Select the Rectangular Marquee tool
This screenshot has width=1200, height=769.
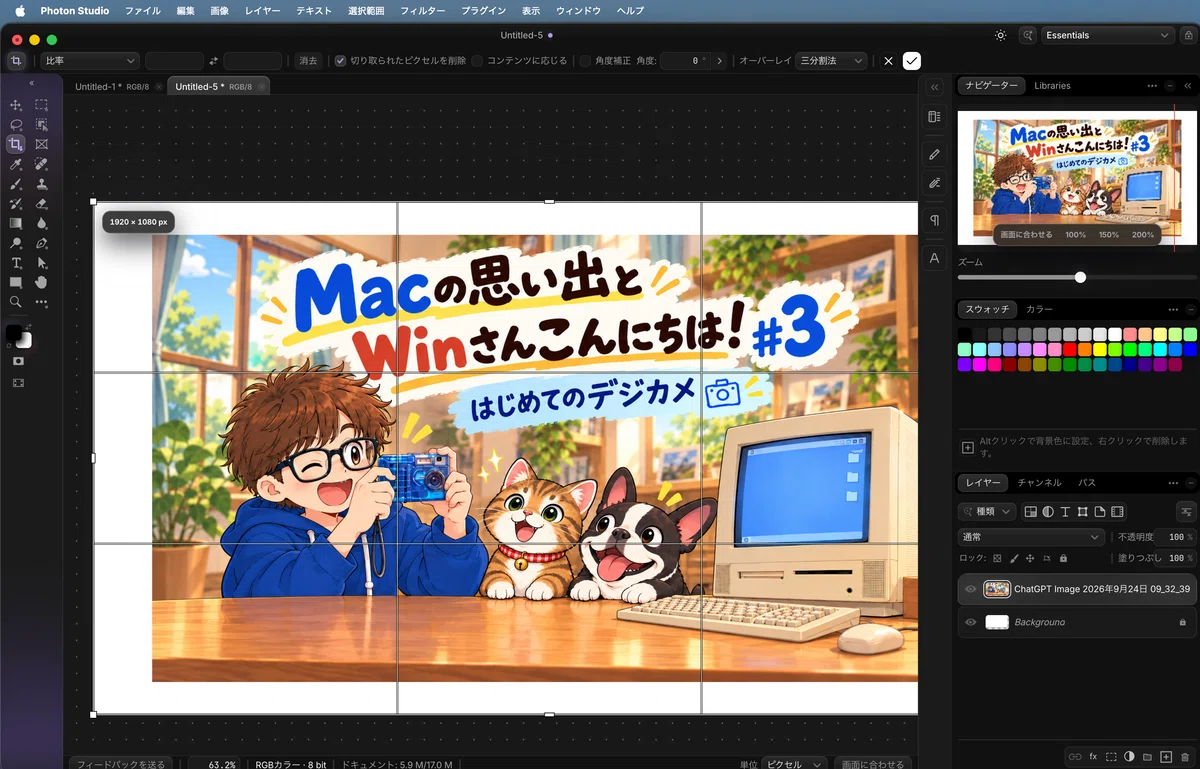click(41, 105)
